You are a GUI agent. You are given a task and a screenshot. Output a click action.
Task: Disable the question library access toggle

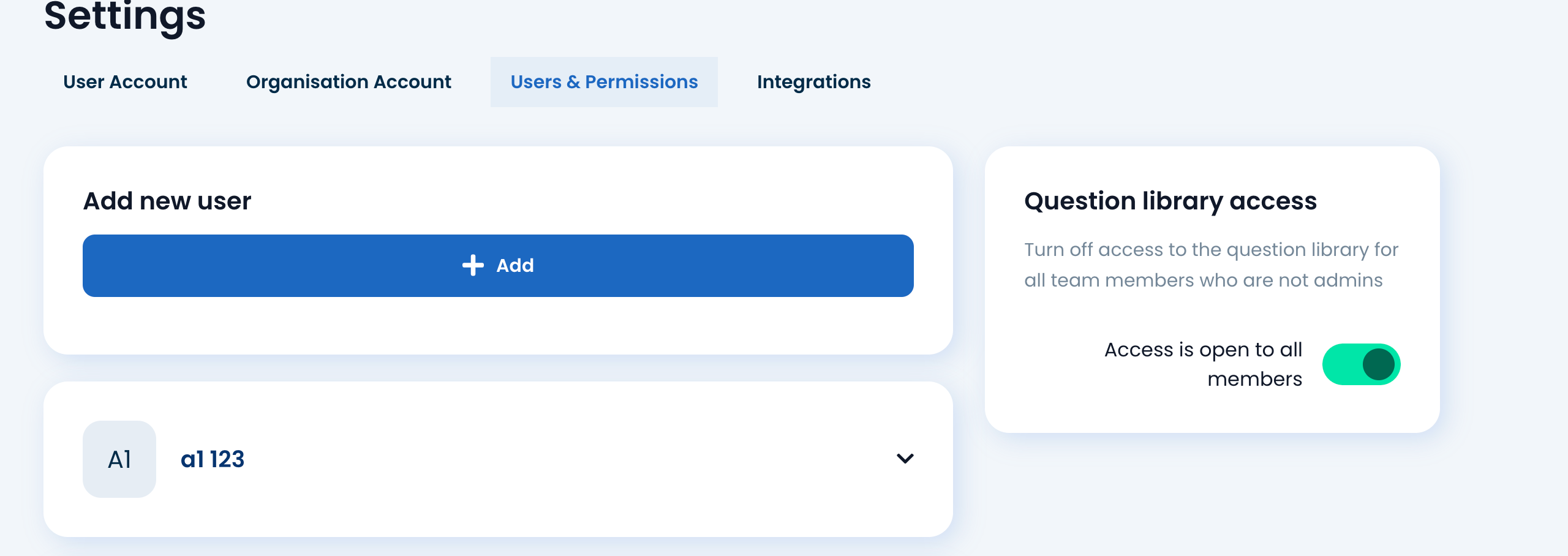click(1361, 364)
